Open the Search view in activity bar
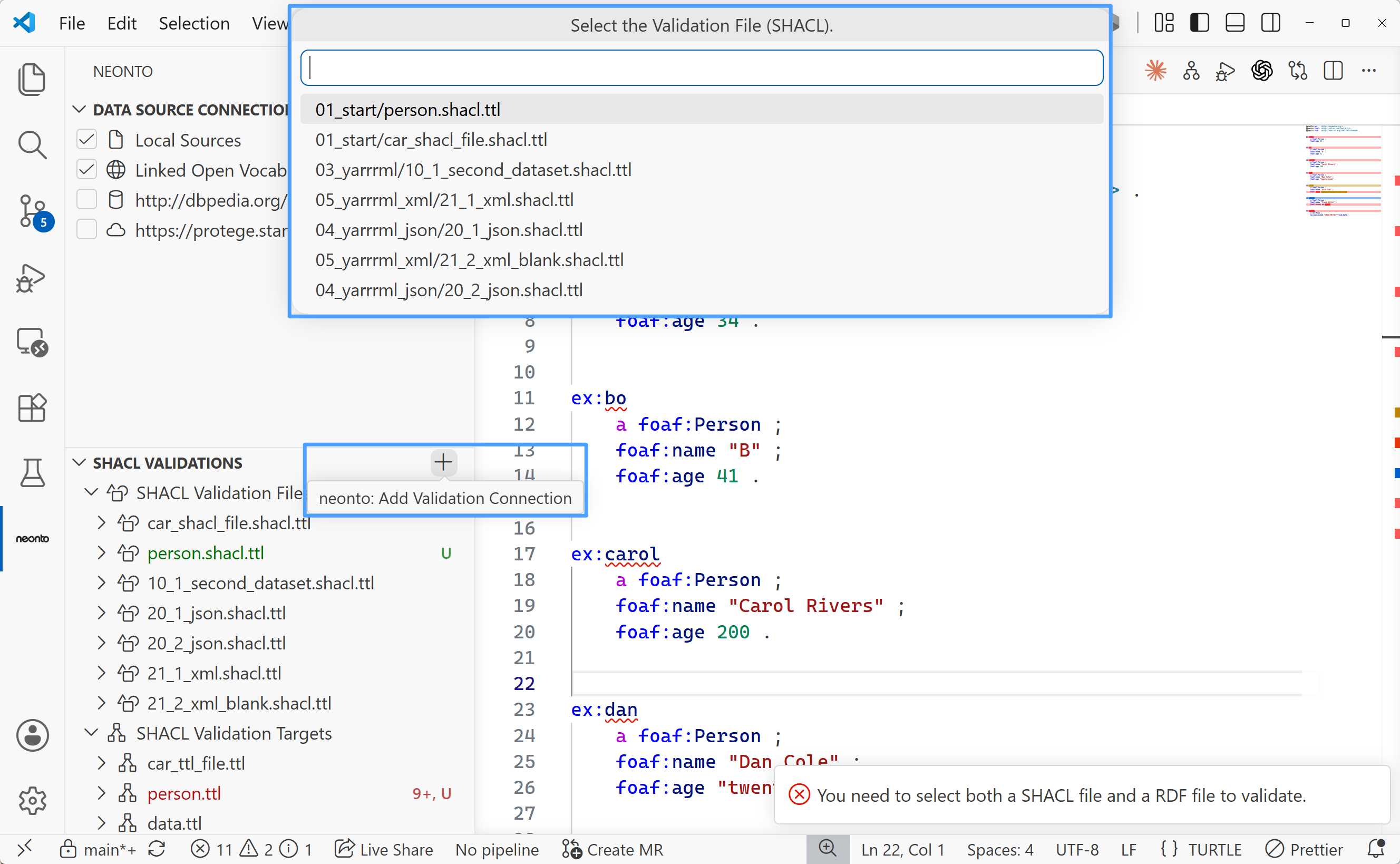The width and height of the screenshot is (1400, 864). click(x=32, y=144)
